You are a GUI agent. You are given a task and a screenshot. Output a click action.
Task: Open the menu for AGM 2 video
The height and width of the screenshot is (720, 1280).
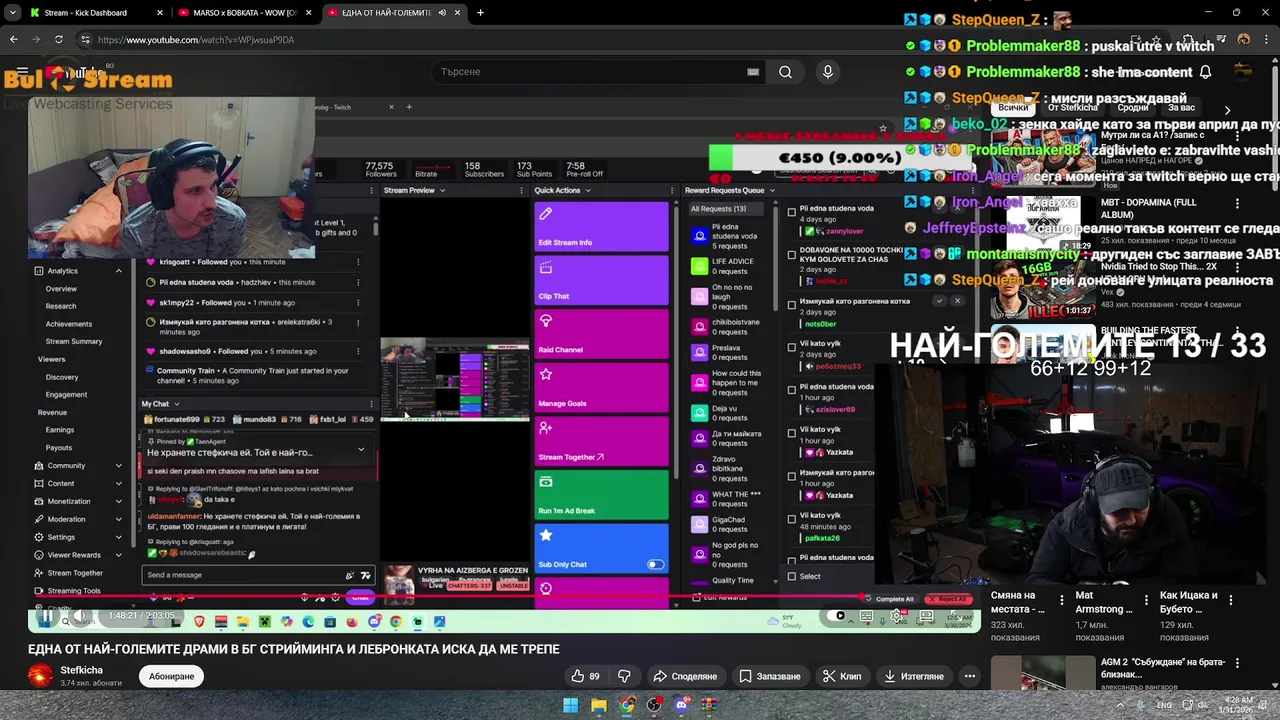pos(1237,663)
